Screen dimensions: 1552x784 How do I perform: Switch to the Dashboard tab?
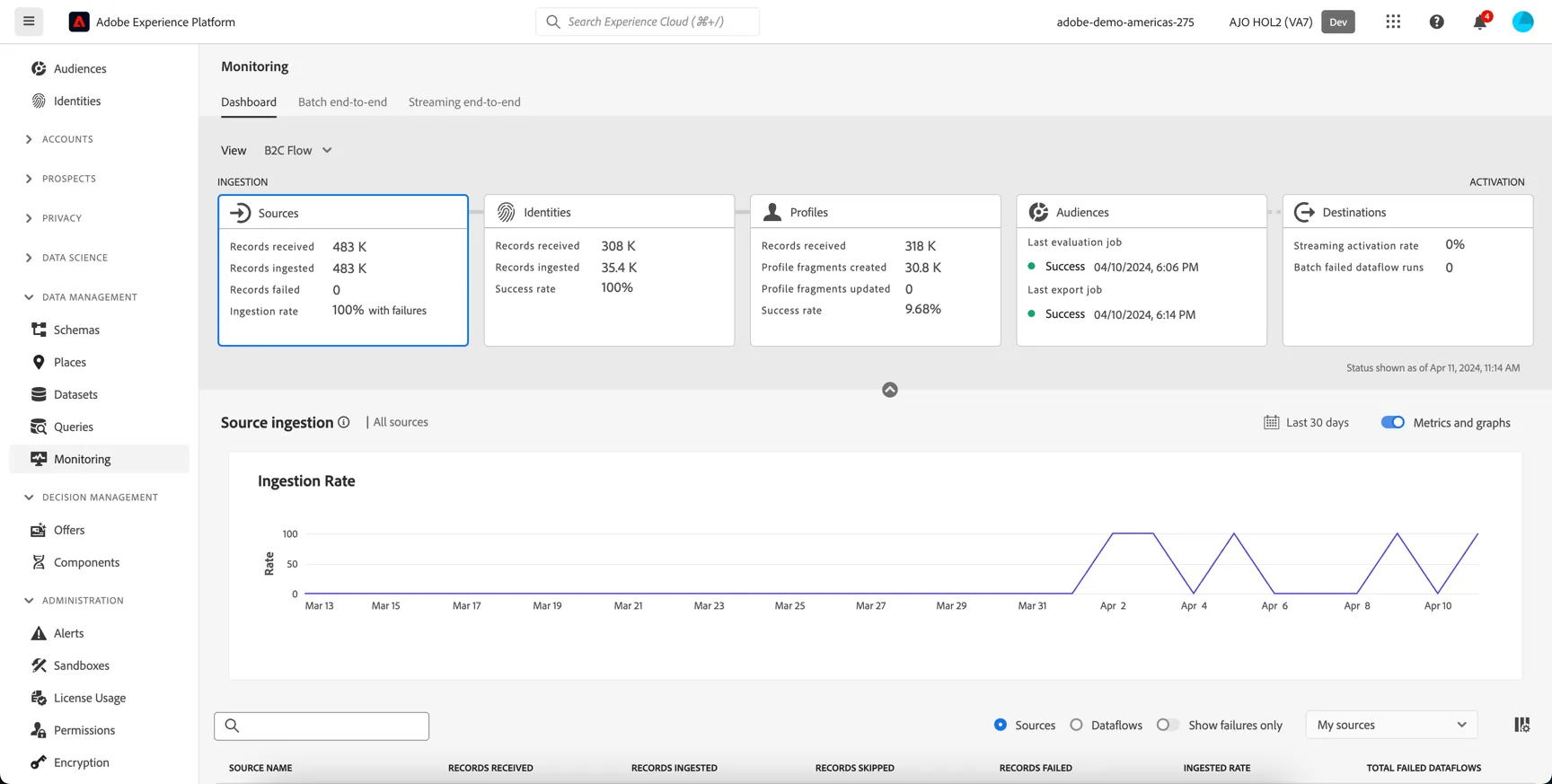(x=249, y=102)
